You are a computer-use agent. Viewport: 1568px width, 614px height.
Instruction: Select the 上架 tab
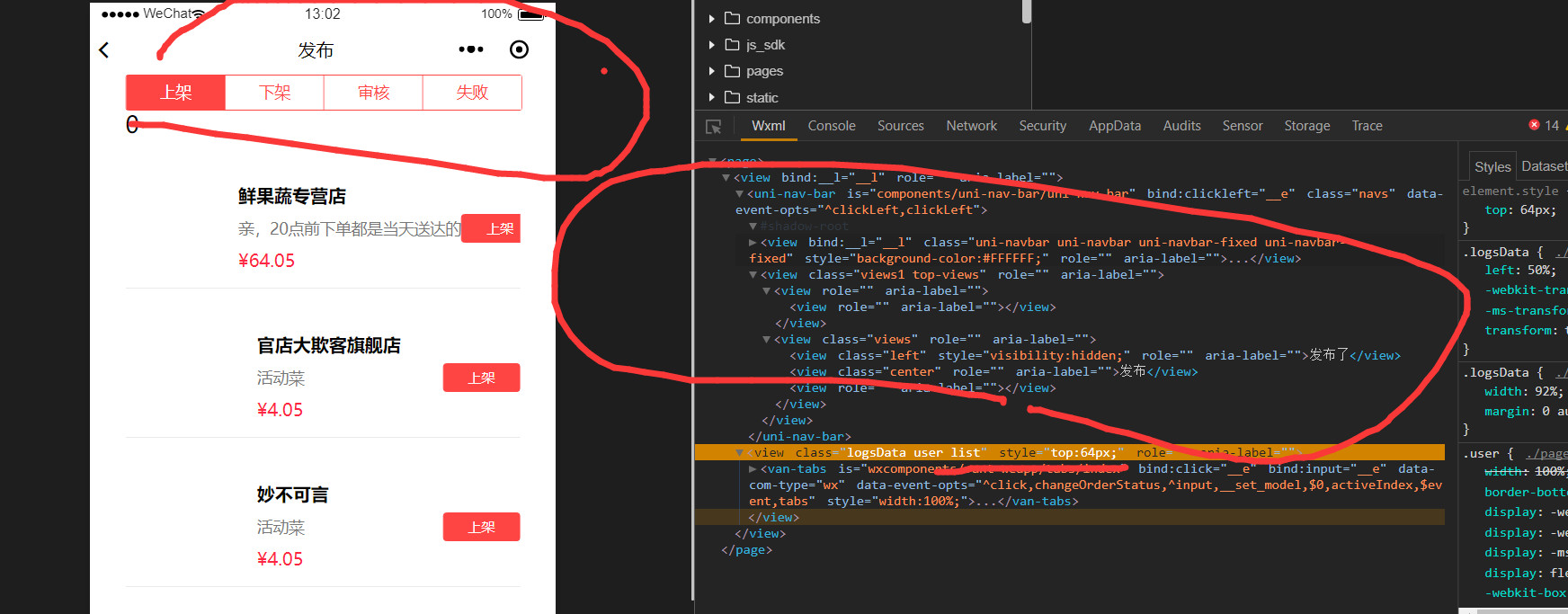[x=176, y=93]
